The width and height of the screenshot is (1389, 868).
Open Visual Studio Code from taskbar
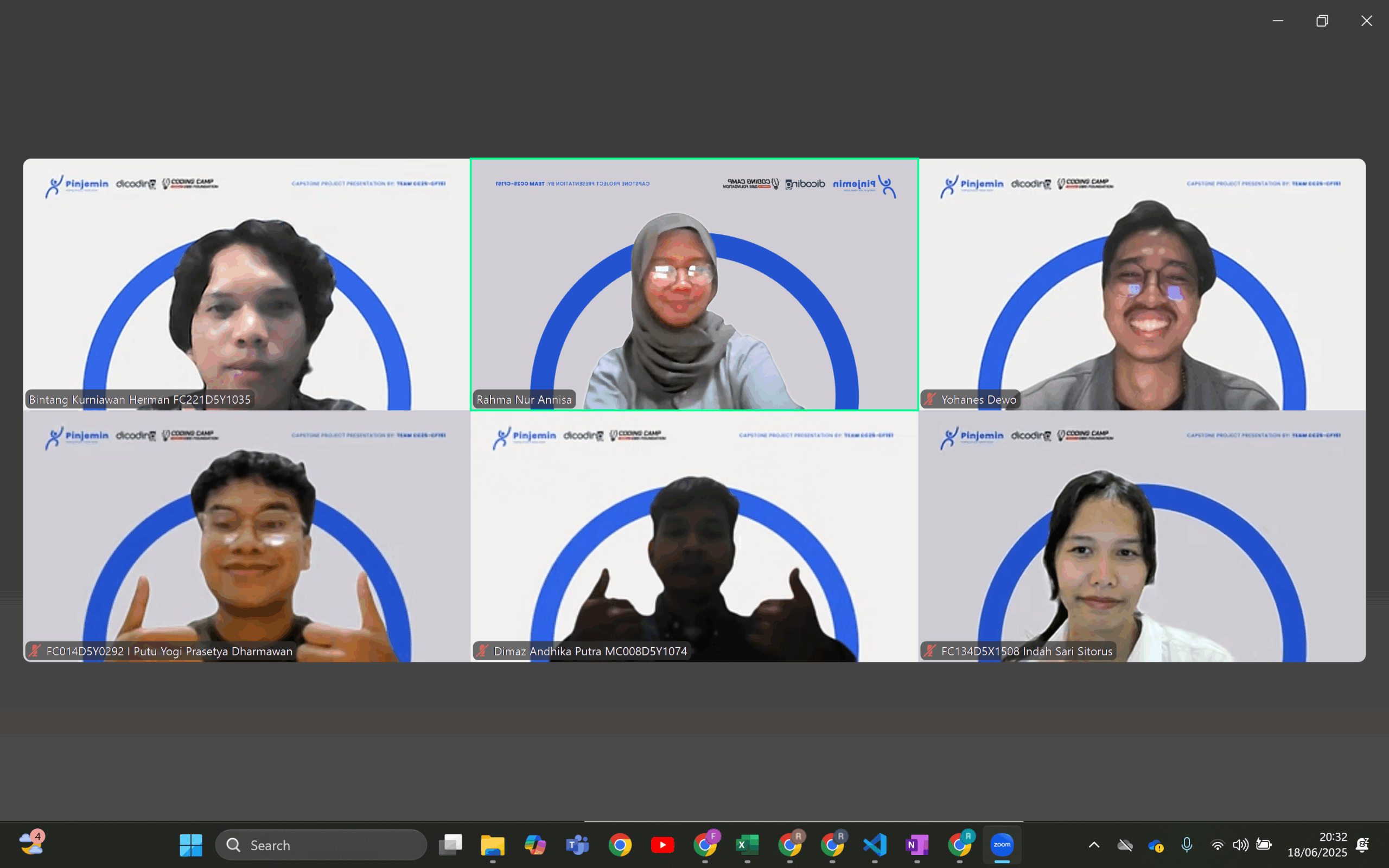pyautogui.click(x=874, y=845)
